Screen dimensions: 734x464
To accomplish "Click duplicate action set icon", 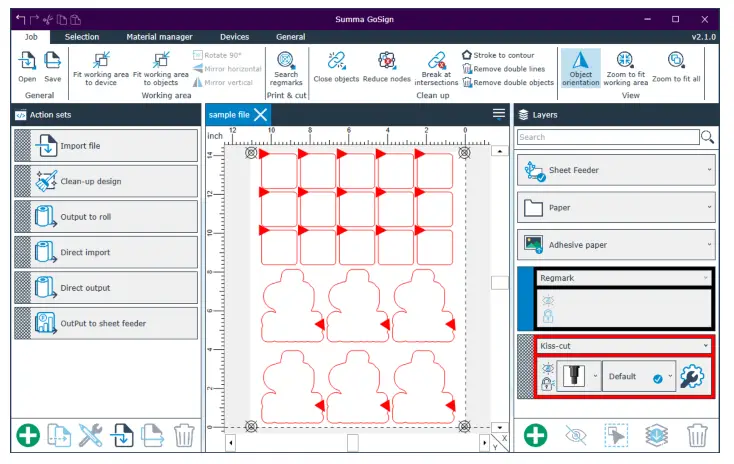I will [59, 435].
